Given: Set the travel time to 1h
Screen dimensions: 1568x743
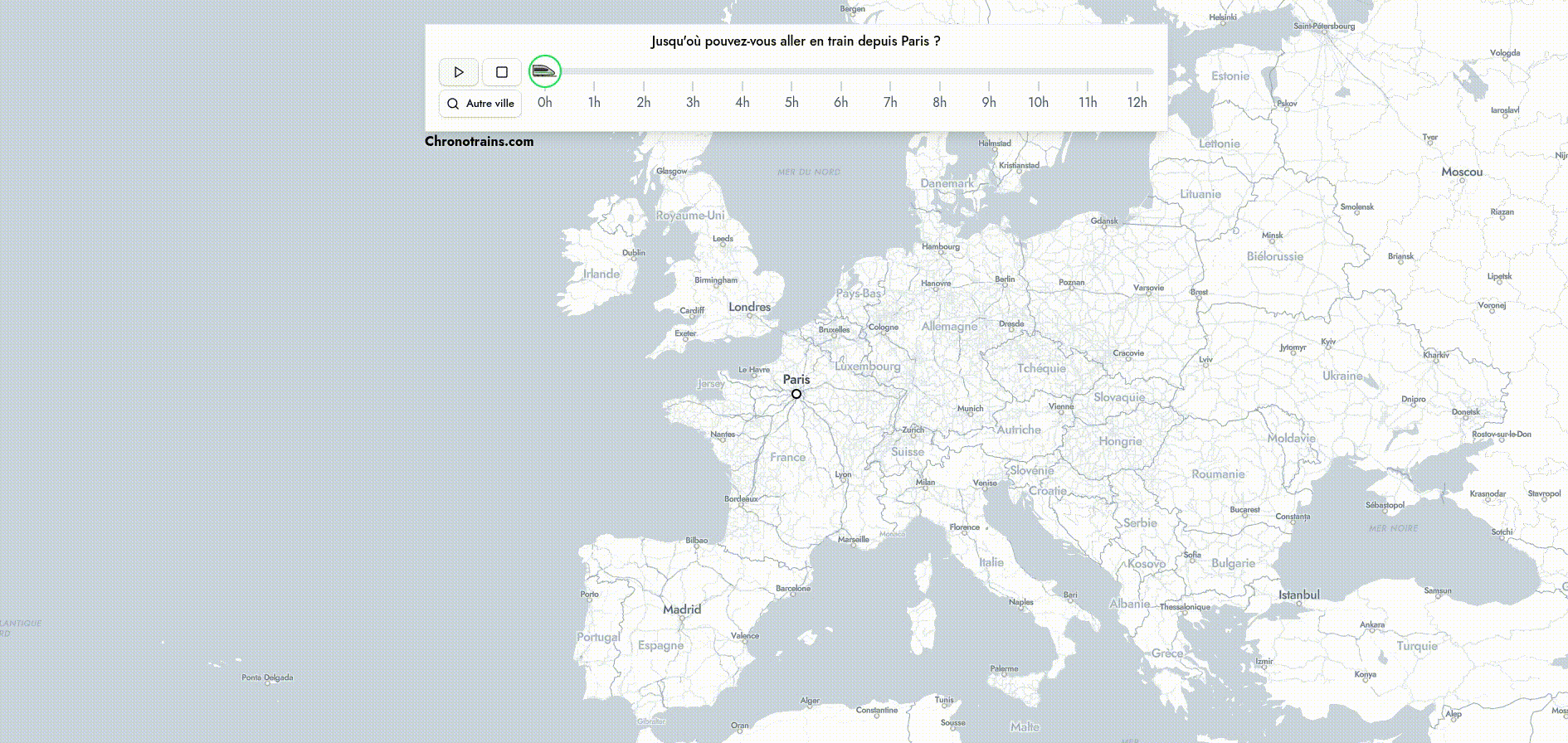Looking at the screenshot, I should 594,101.
